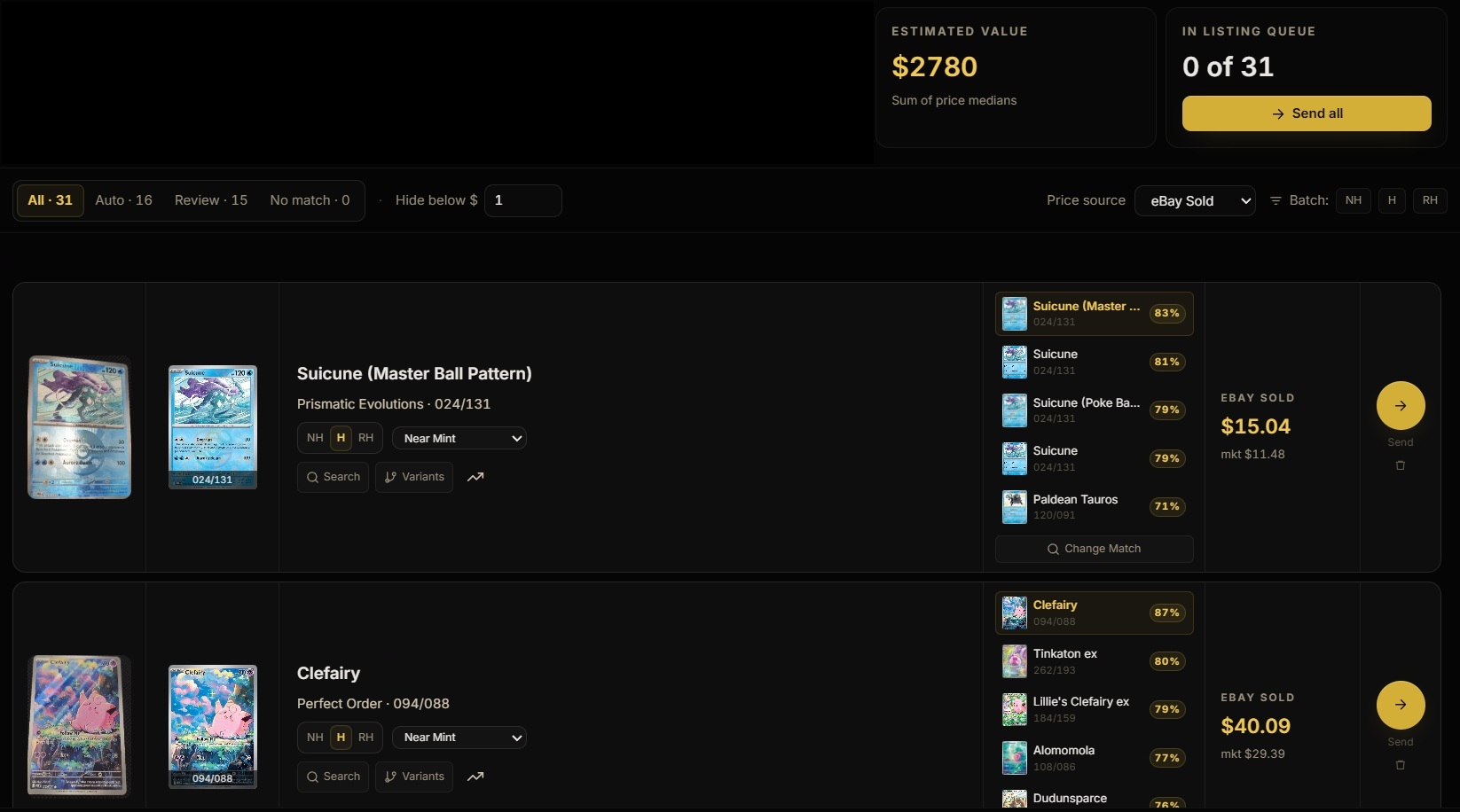Open Suicune's Near Mint condition dropdown
The width and height of the screenshot is (1460, 812).
(459, 438)
